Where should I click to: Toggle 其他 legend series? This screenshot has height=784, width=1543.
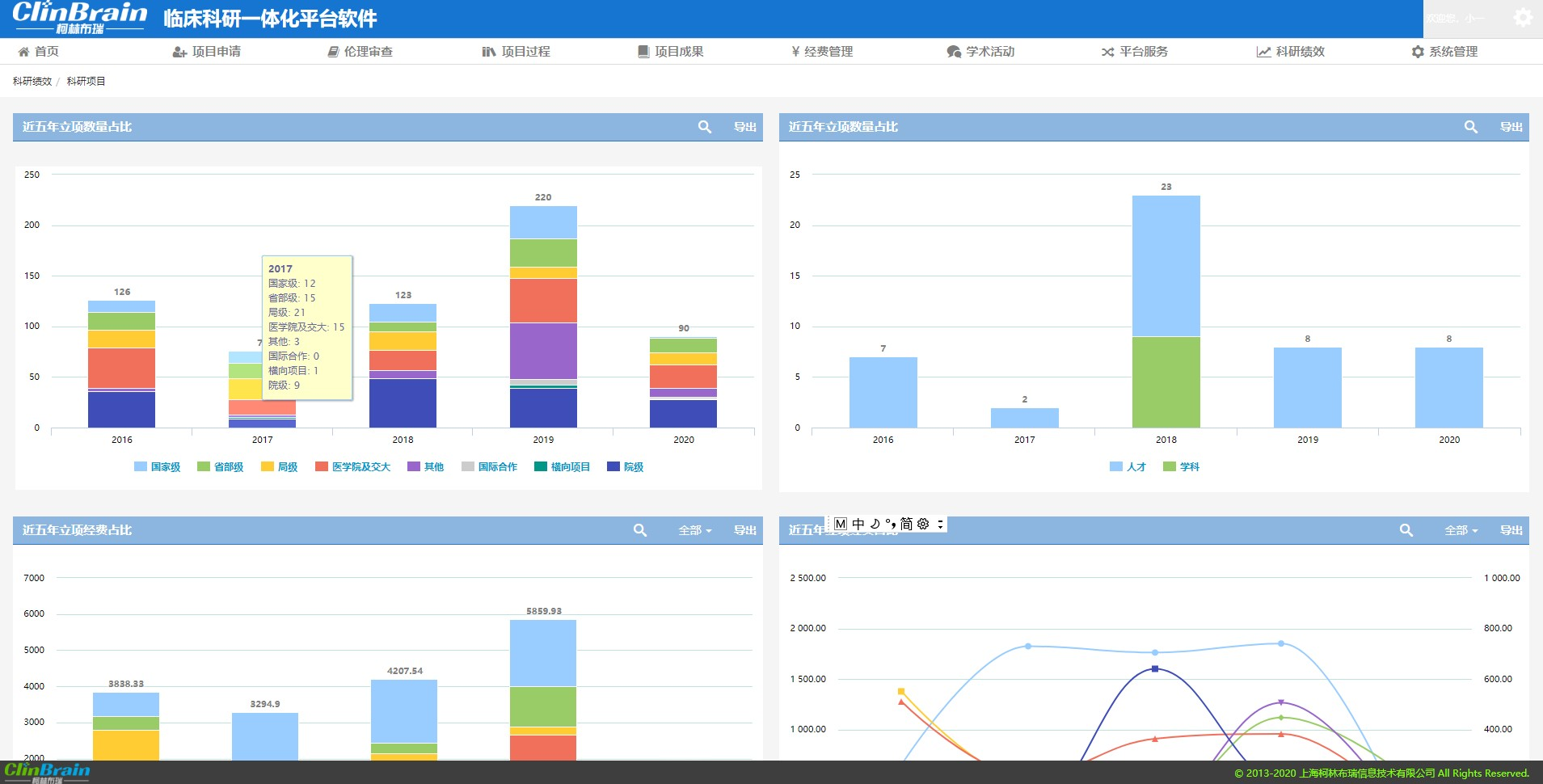coord(425,466)
